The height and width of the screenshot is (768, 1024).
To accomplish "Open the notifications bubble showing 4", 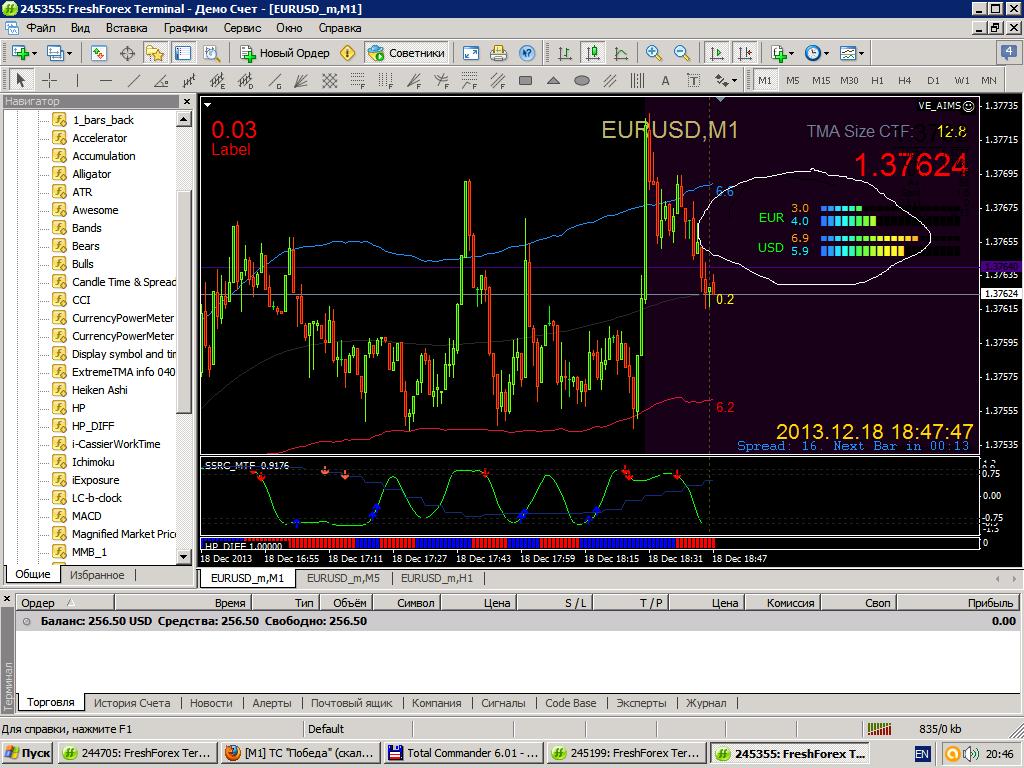I will point(1008,52).
